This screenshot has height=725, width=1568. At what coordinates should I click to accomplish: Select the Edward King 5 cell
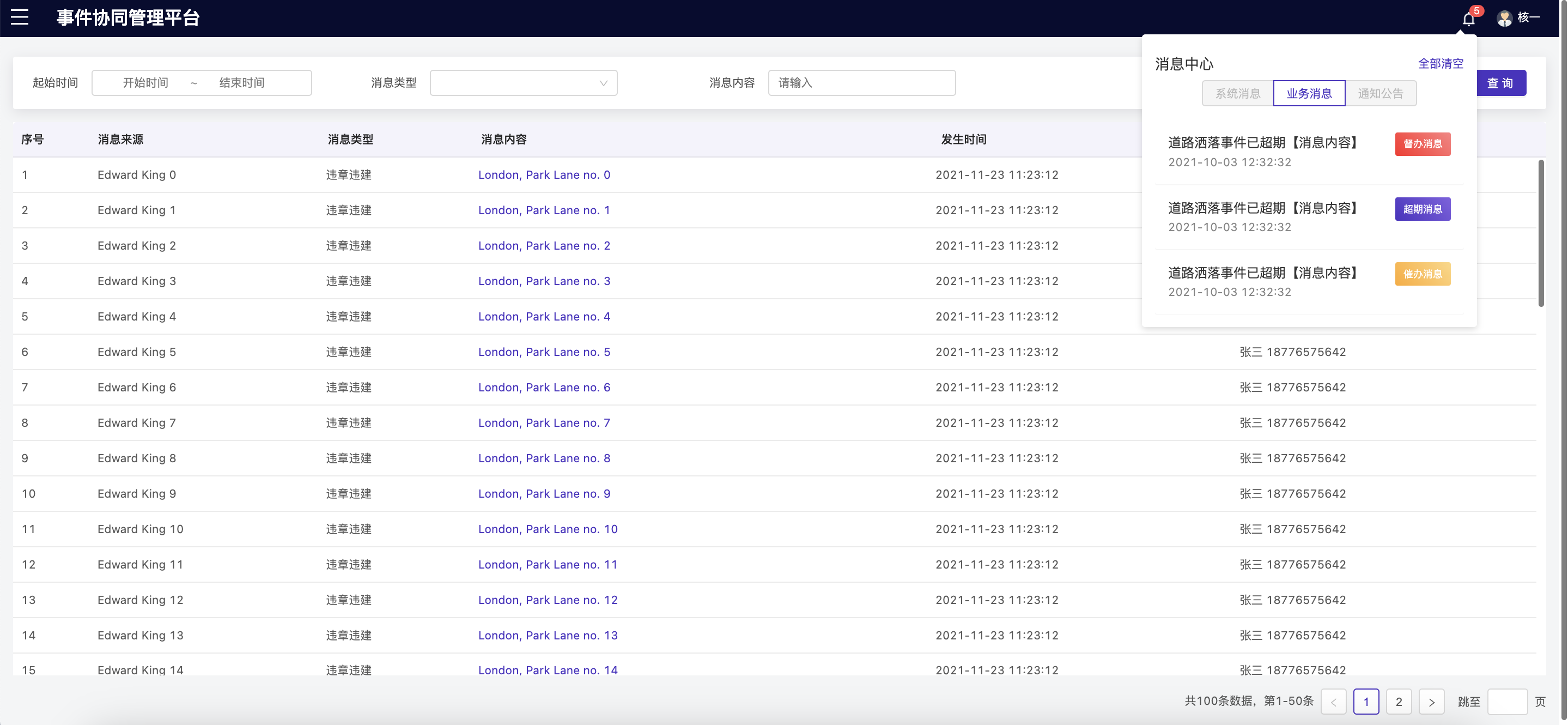pyautogui.click(x=136, y=352)
